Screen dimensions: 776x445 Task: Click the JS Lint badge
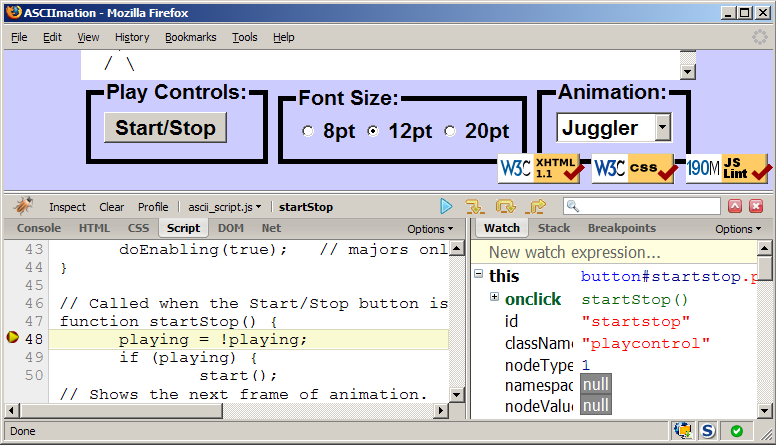click(x=729, y=168)
